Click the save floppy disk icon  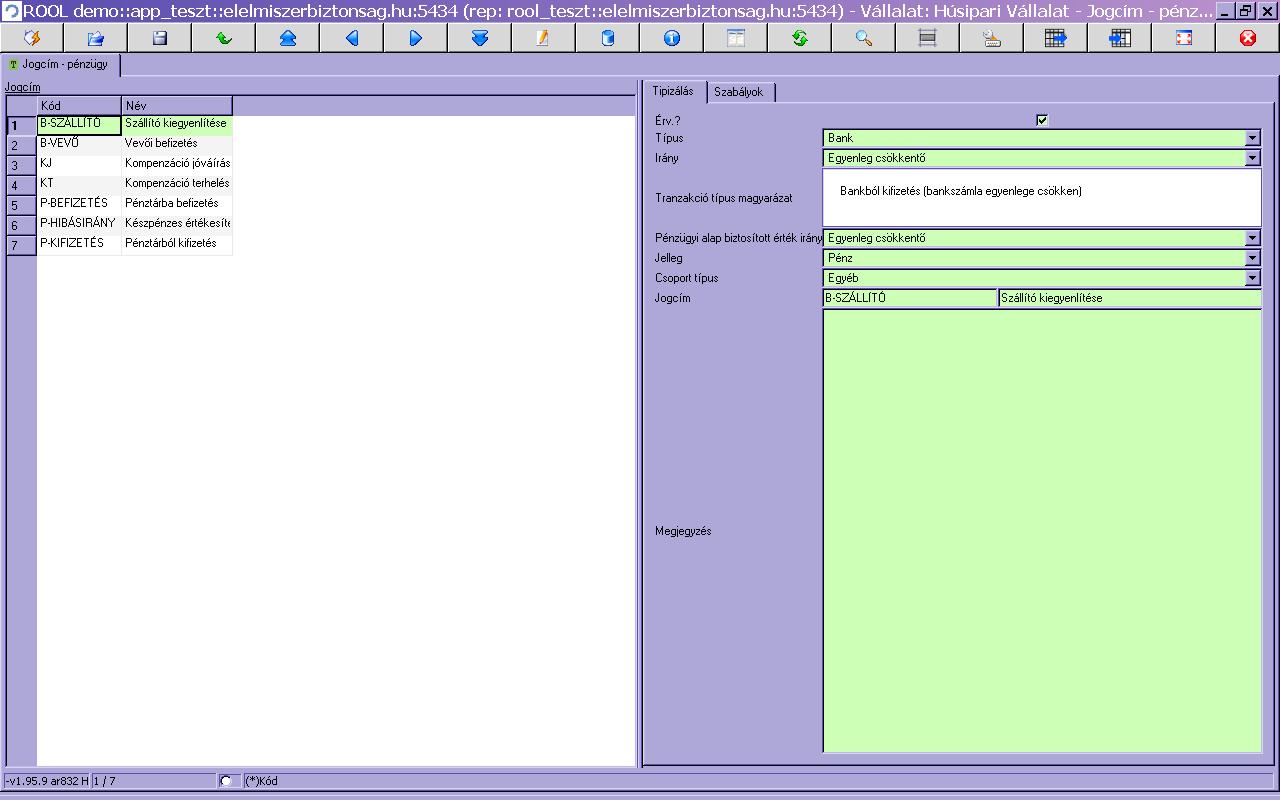tap(159, 38)
